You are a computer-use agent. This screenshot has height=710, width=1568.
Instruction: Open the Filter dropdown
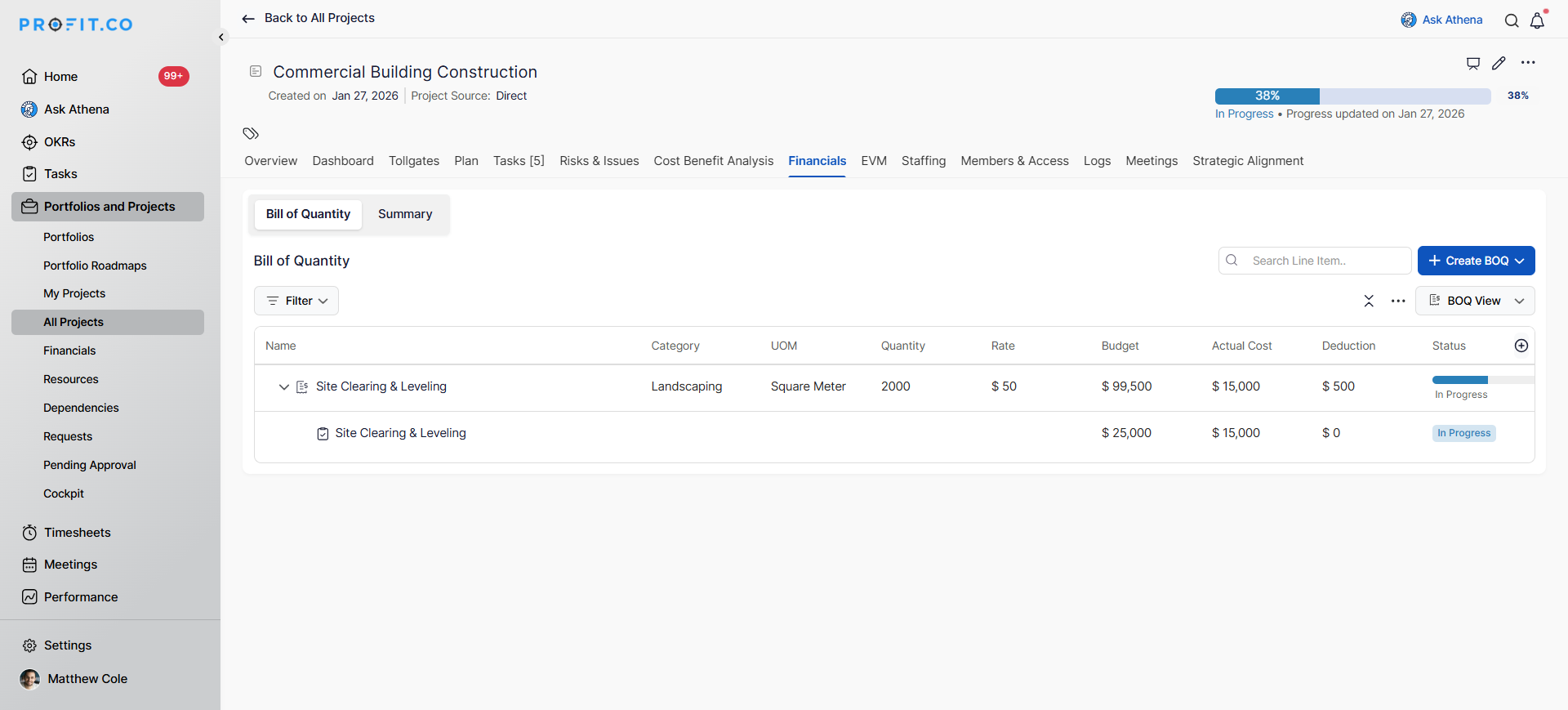pos(296,301)
